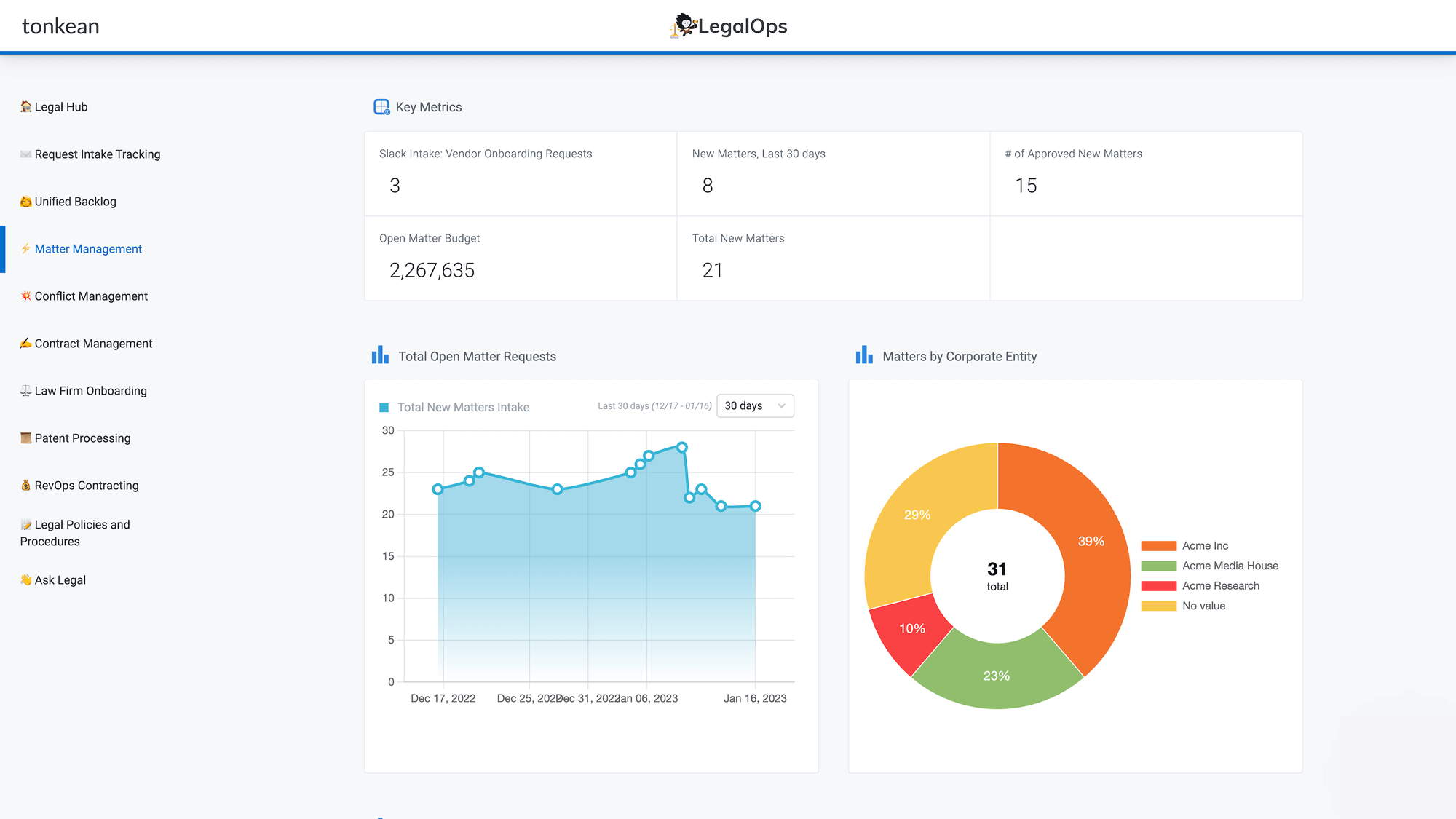Image resolution: width=1456 pixels, height=819 pixels.
Task: Click the Matters by Corporate Entity chart icon
Action: [863, 355]
